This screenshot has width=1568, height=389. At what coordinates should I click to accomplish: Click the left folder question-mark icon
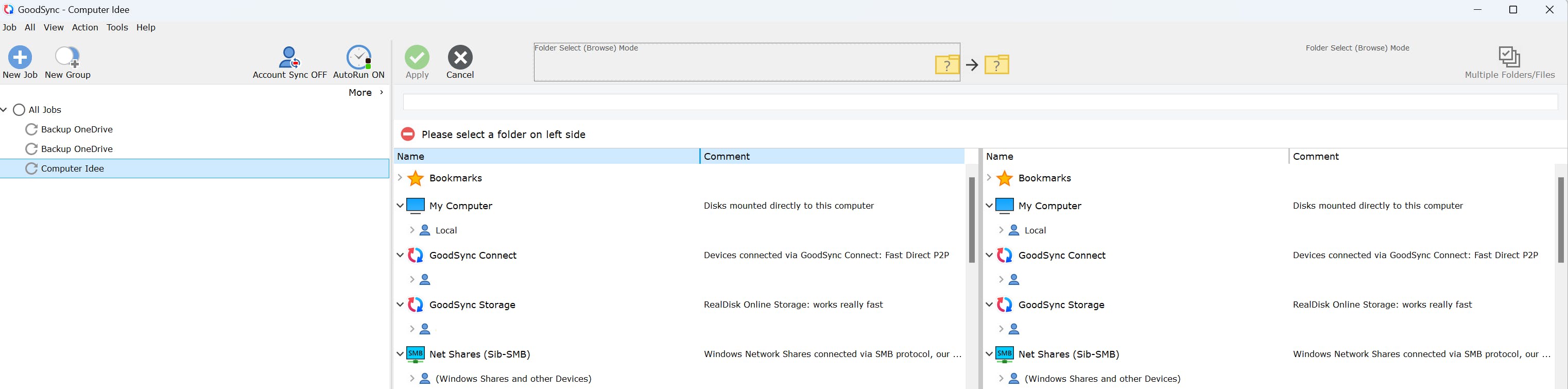point(947,64)
